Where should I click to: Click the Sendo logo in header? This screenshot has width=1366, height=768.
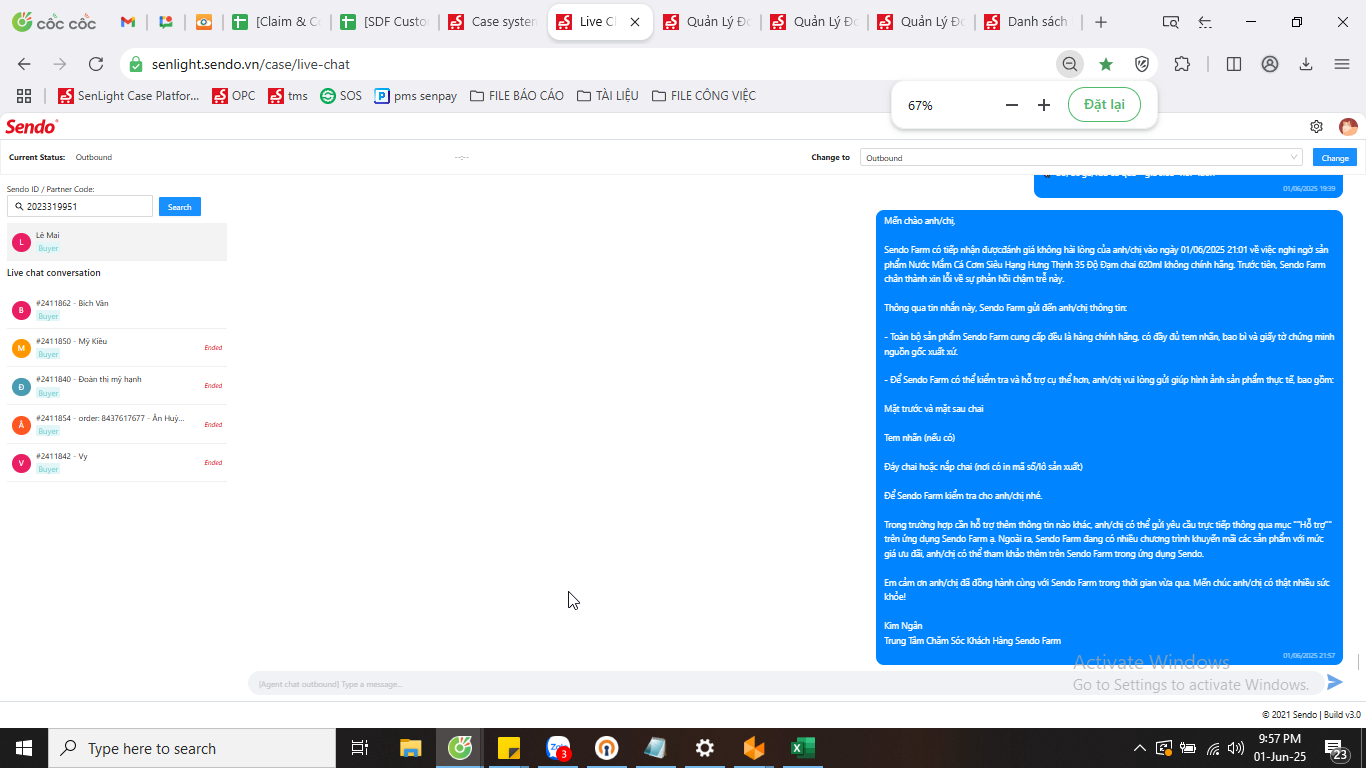[x=32, y=127]
